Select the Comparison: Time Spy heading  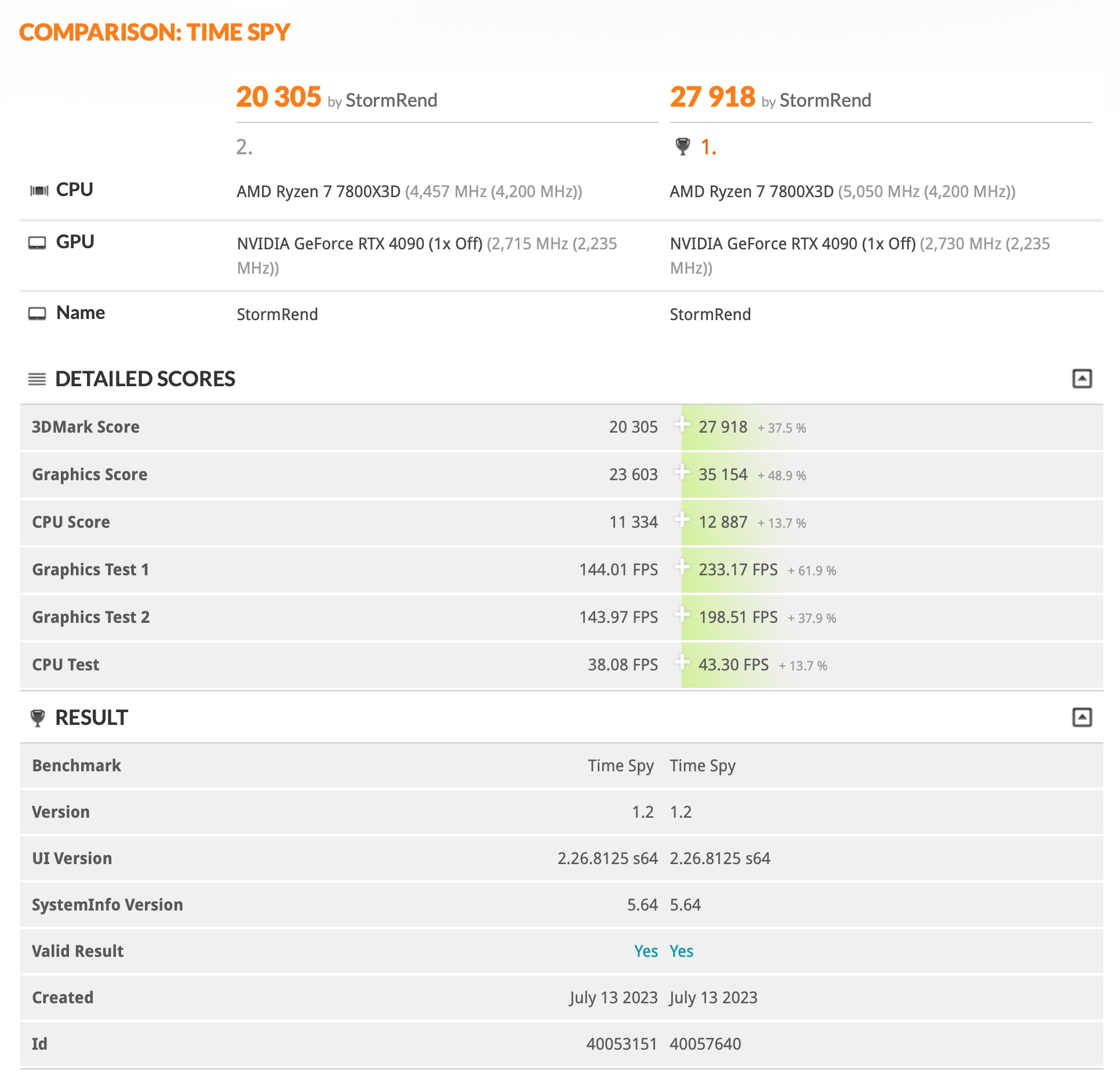coord(155,32)
